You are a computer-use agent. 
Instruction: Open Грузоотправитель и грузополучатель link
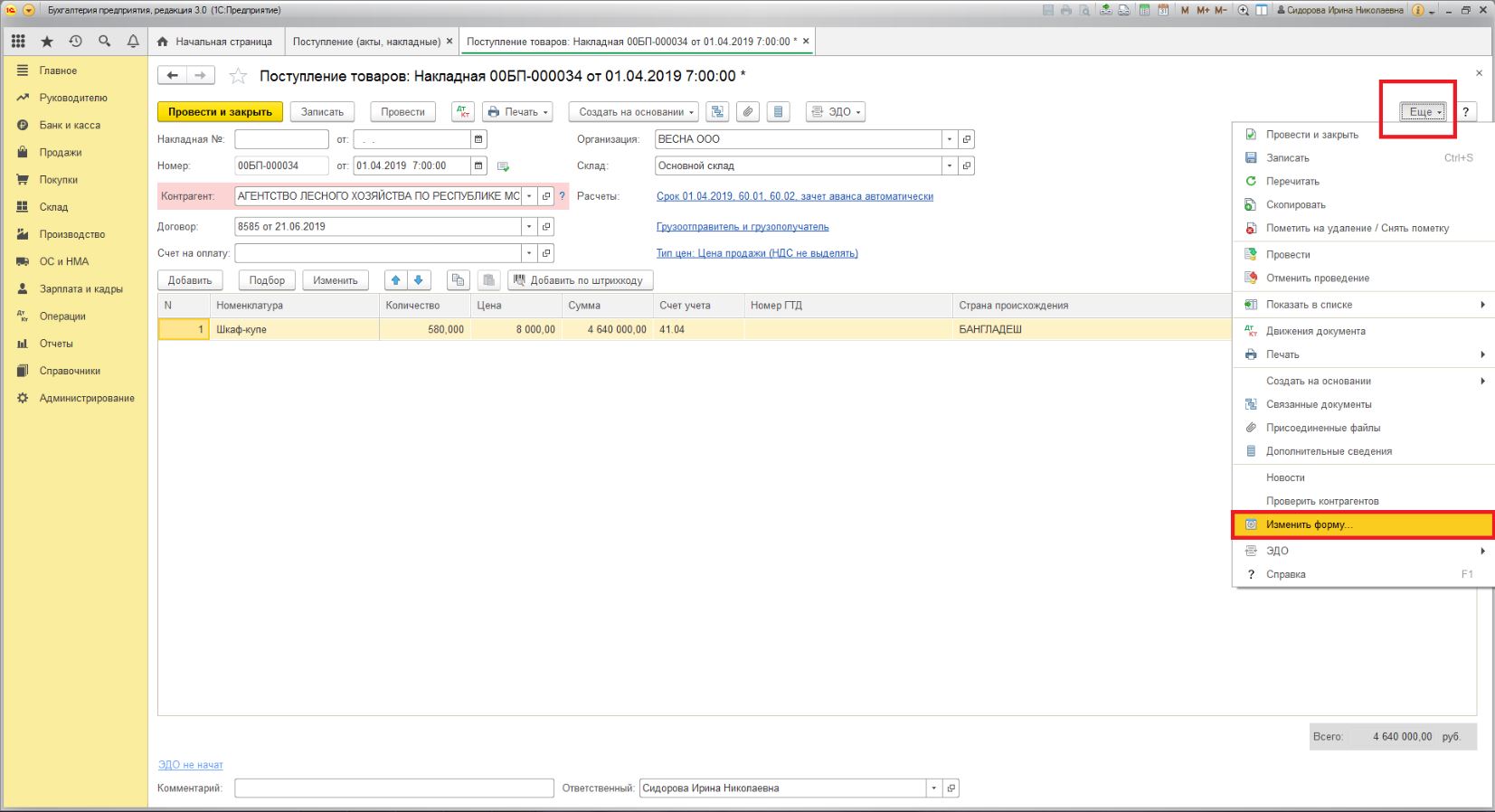coord(743,227)
